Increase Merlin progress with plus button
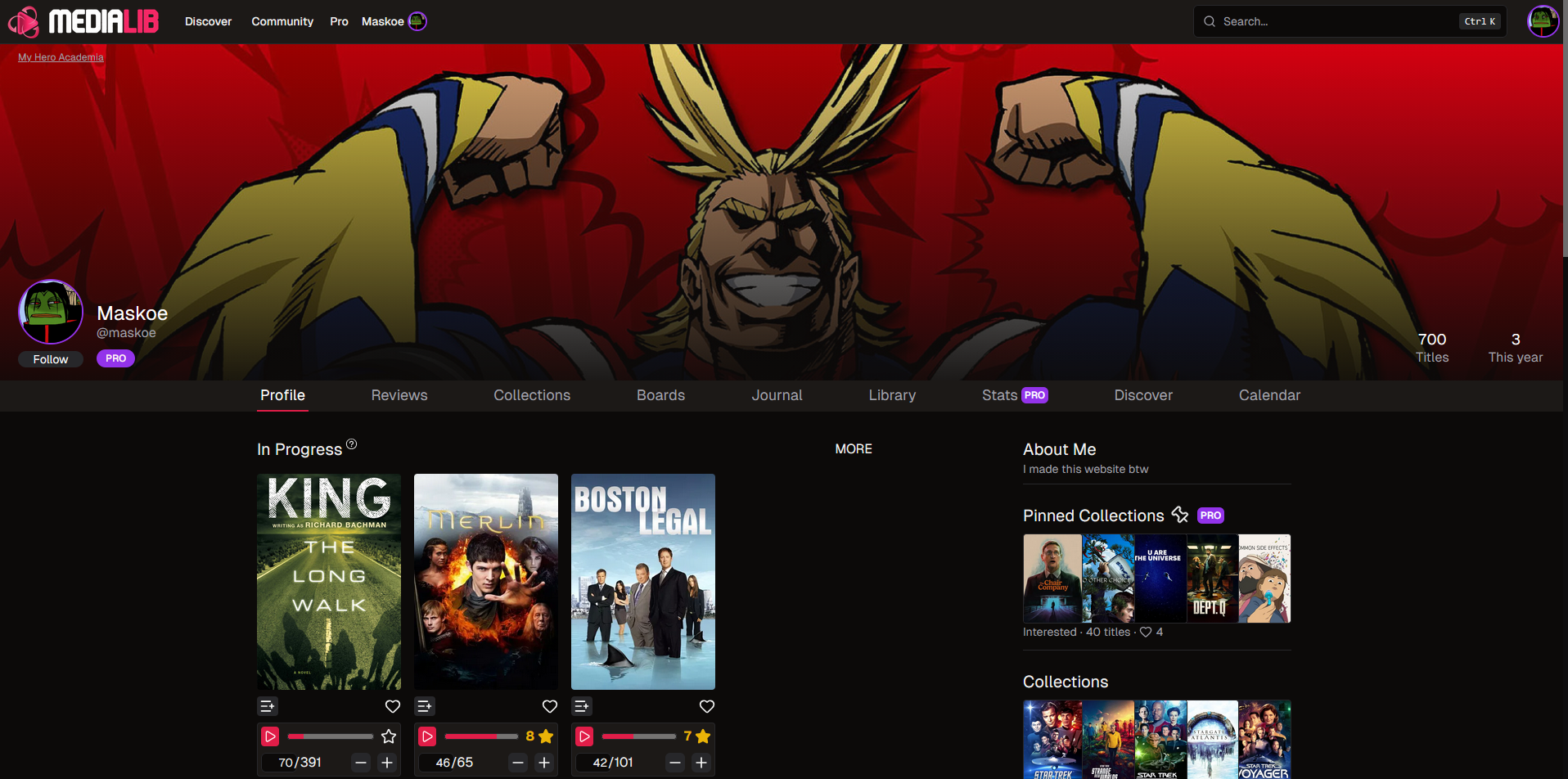1568x779 pixels. click(x=544, y=763)
